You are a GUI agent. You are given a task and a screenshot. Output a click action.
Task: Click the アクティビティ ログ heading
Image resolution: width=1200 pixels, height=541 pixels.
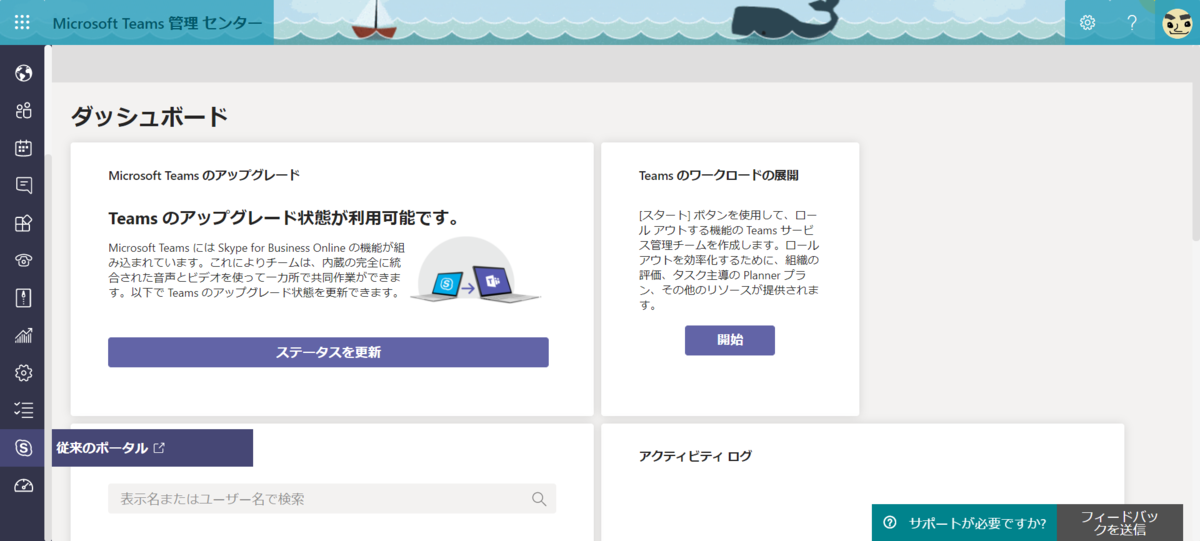[x=695, y=456]
